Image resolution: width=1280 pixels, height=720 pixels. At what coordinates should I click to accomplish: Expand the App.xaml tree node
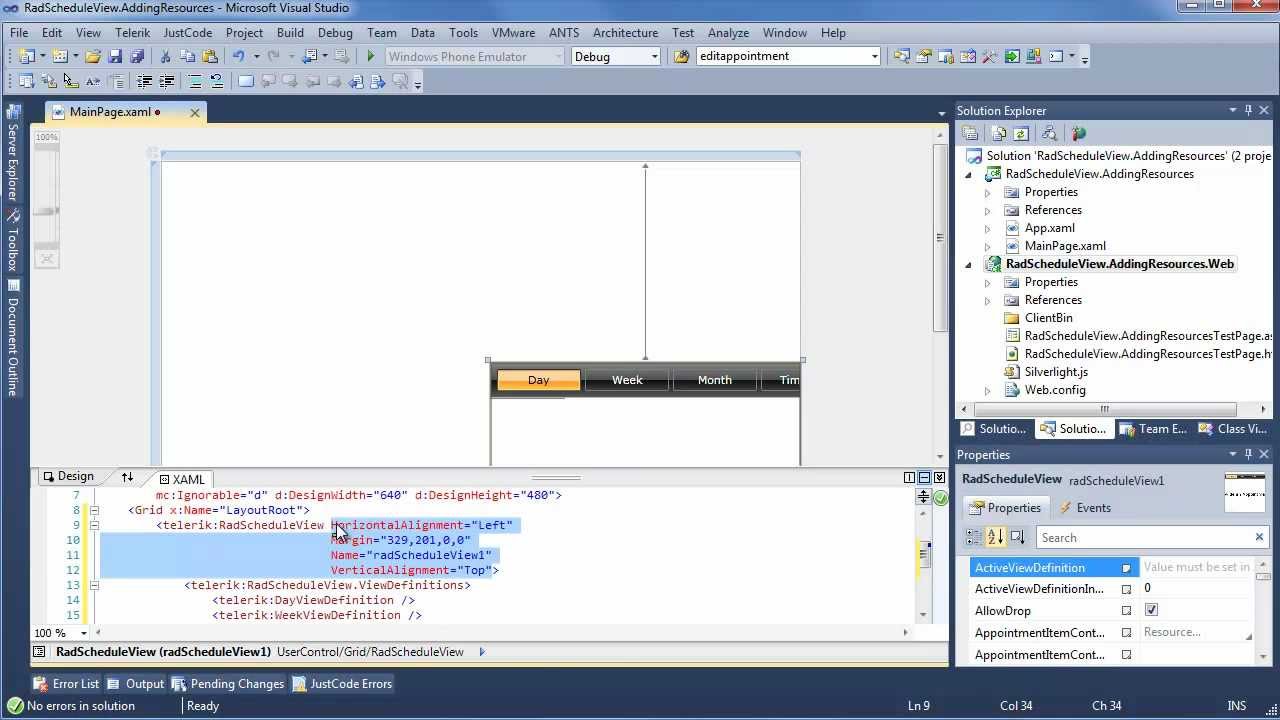tap(987, 228)
